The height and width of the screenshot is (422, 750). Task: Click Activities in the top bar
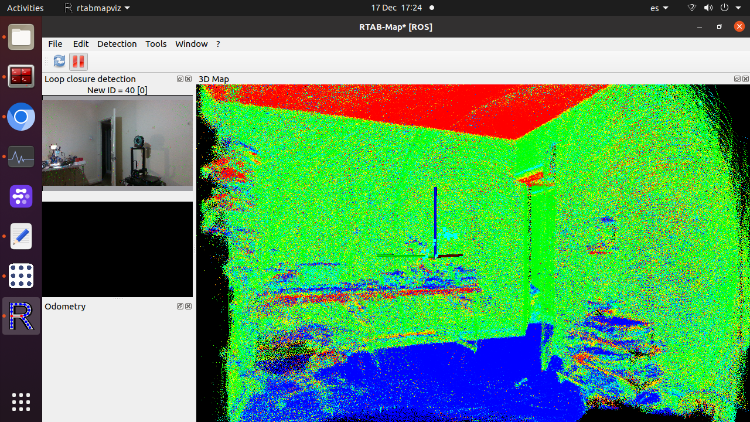[25, 7]
